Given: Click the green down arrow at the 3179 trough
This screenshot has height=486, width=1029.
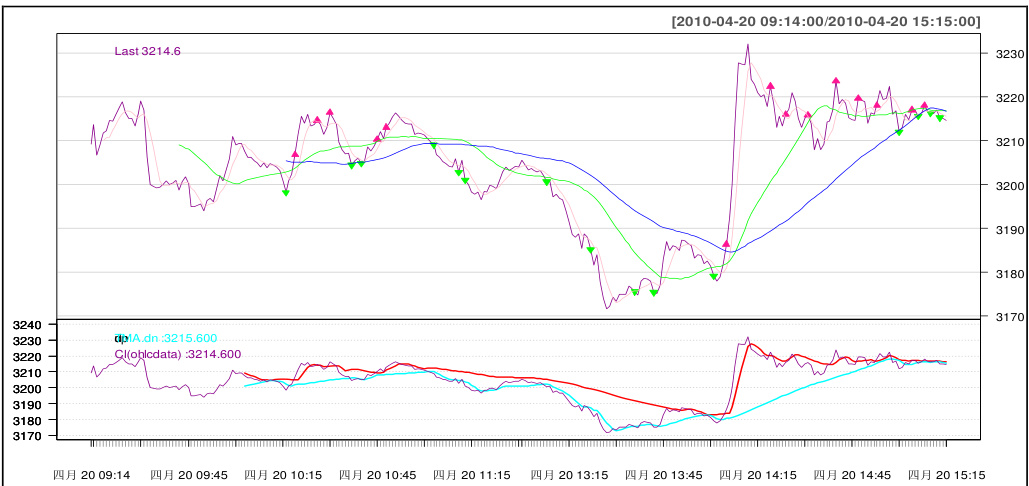Looking at the screenshot, I should [714, 276].
